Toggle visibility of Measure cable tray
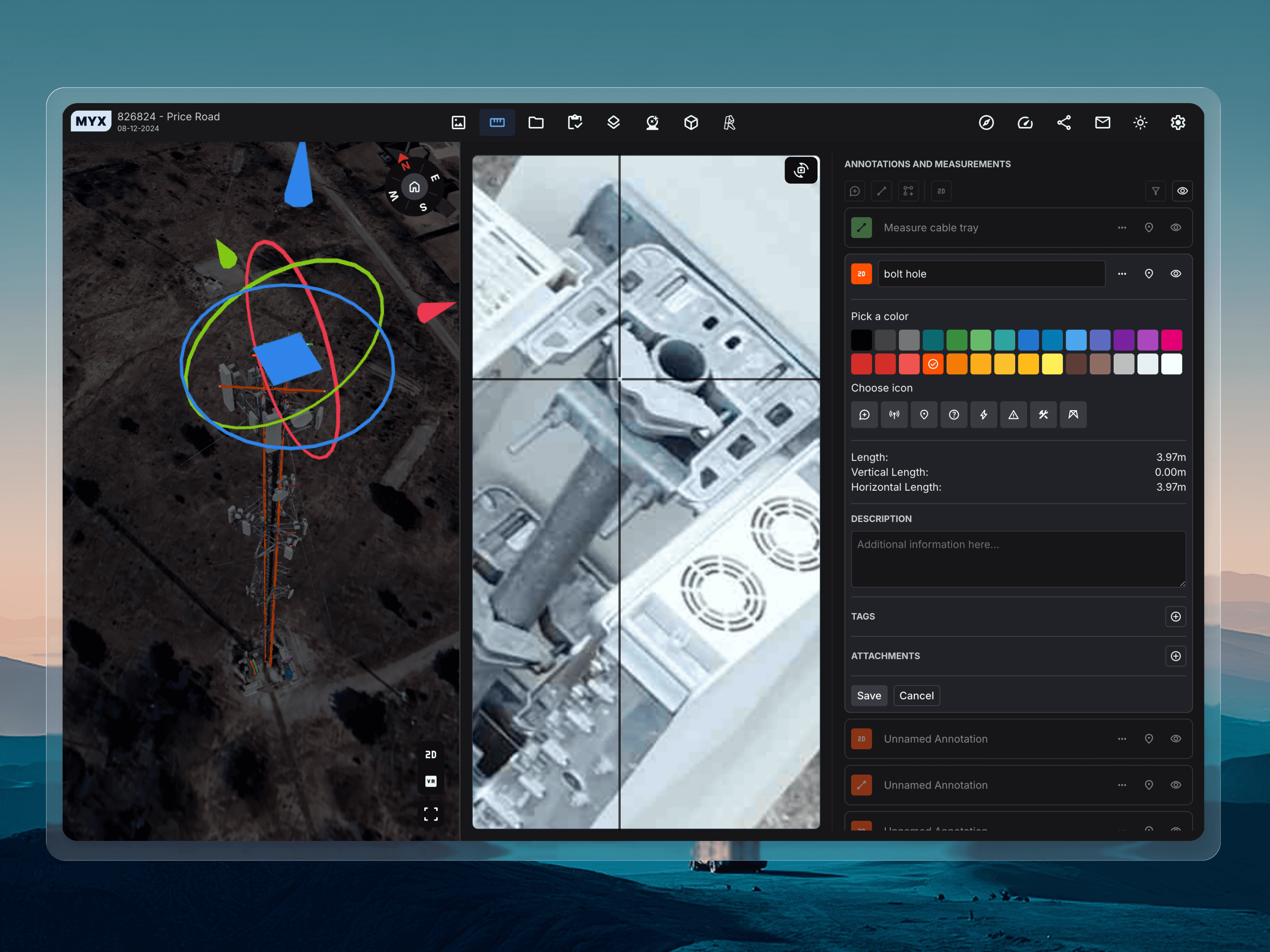The height and width of the screenshot is (952, 1270). [1175, 227]
